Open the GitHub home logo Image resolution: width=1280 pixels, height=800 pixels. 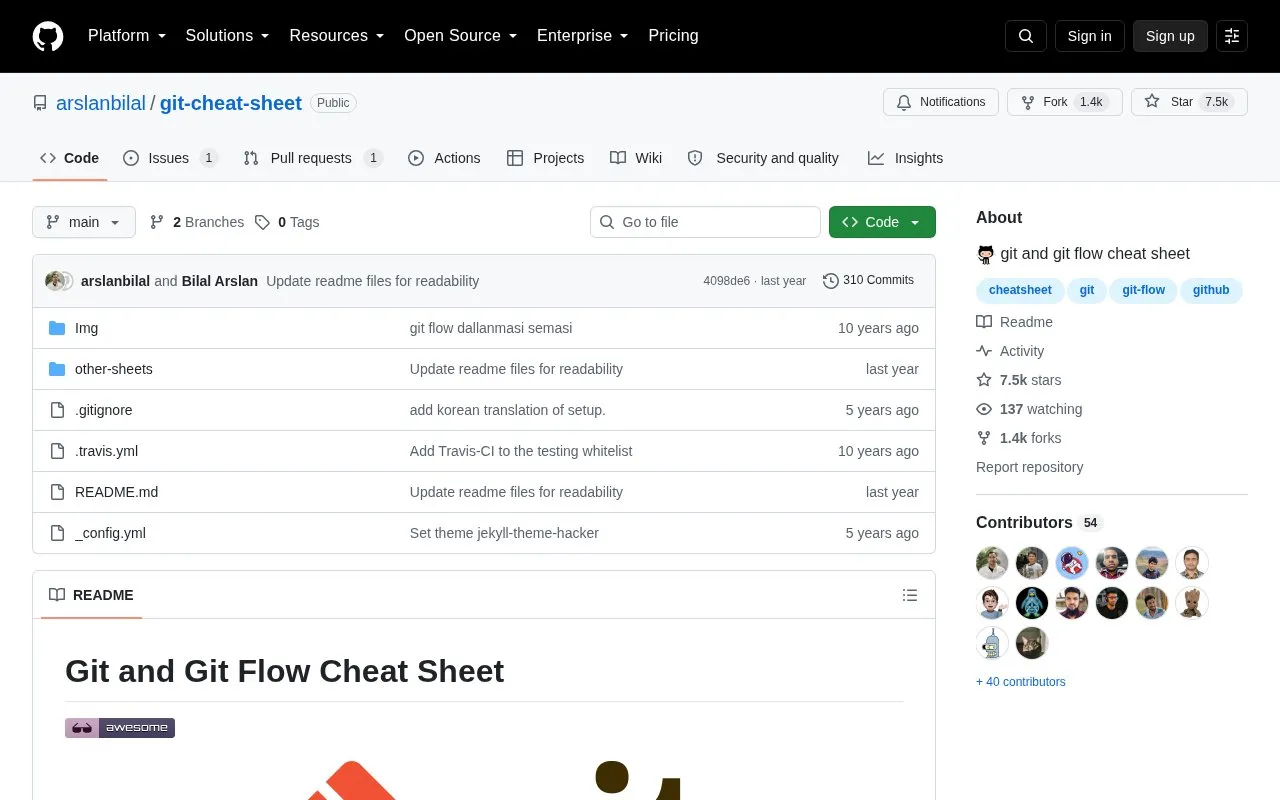(48, 36)
